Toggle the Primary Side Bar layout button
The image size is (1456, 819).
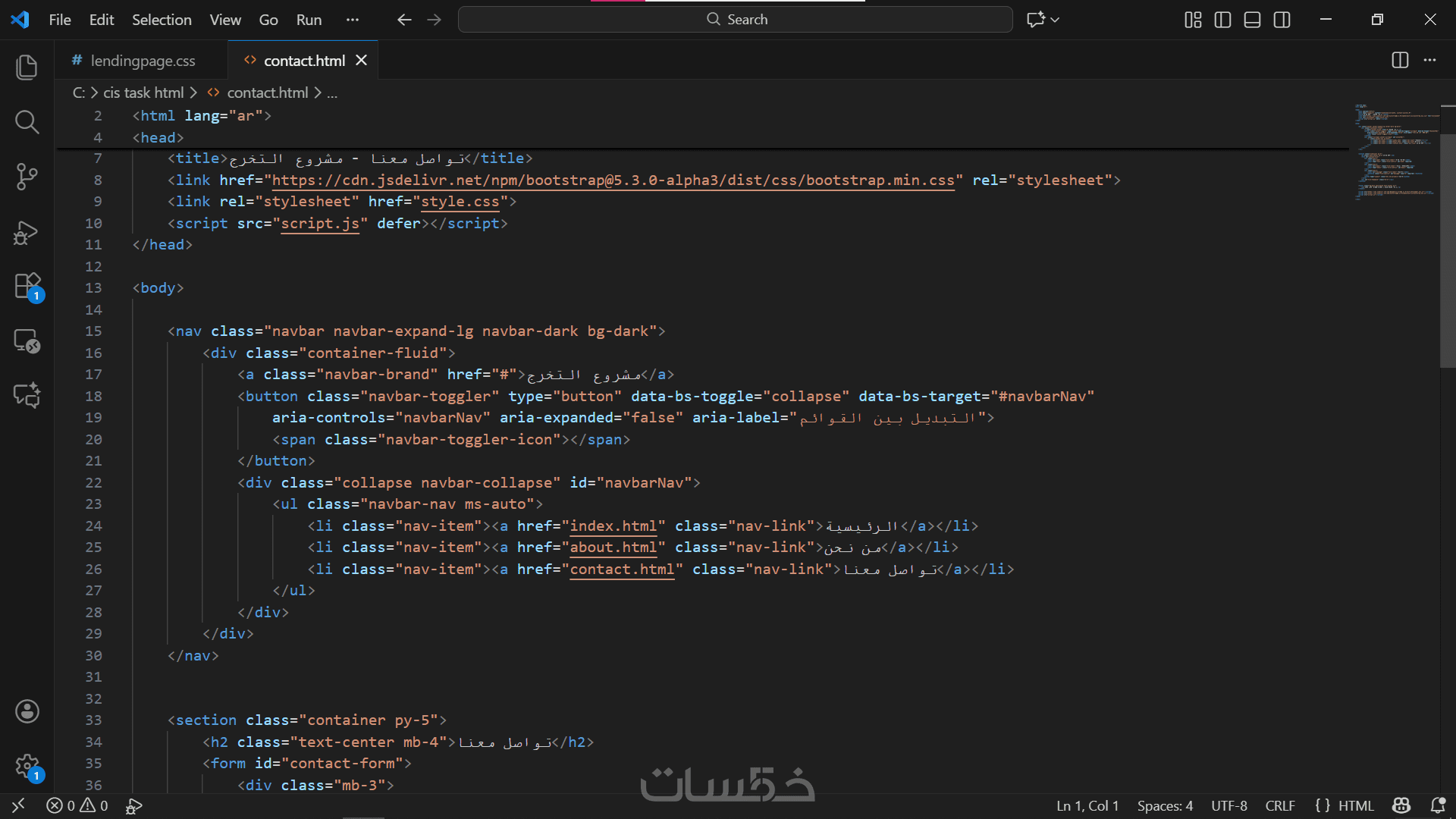pos(1222,20)
